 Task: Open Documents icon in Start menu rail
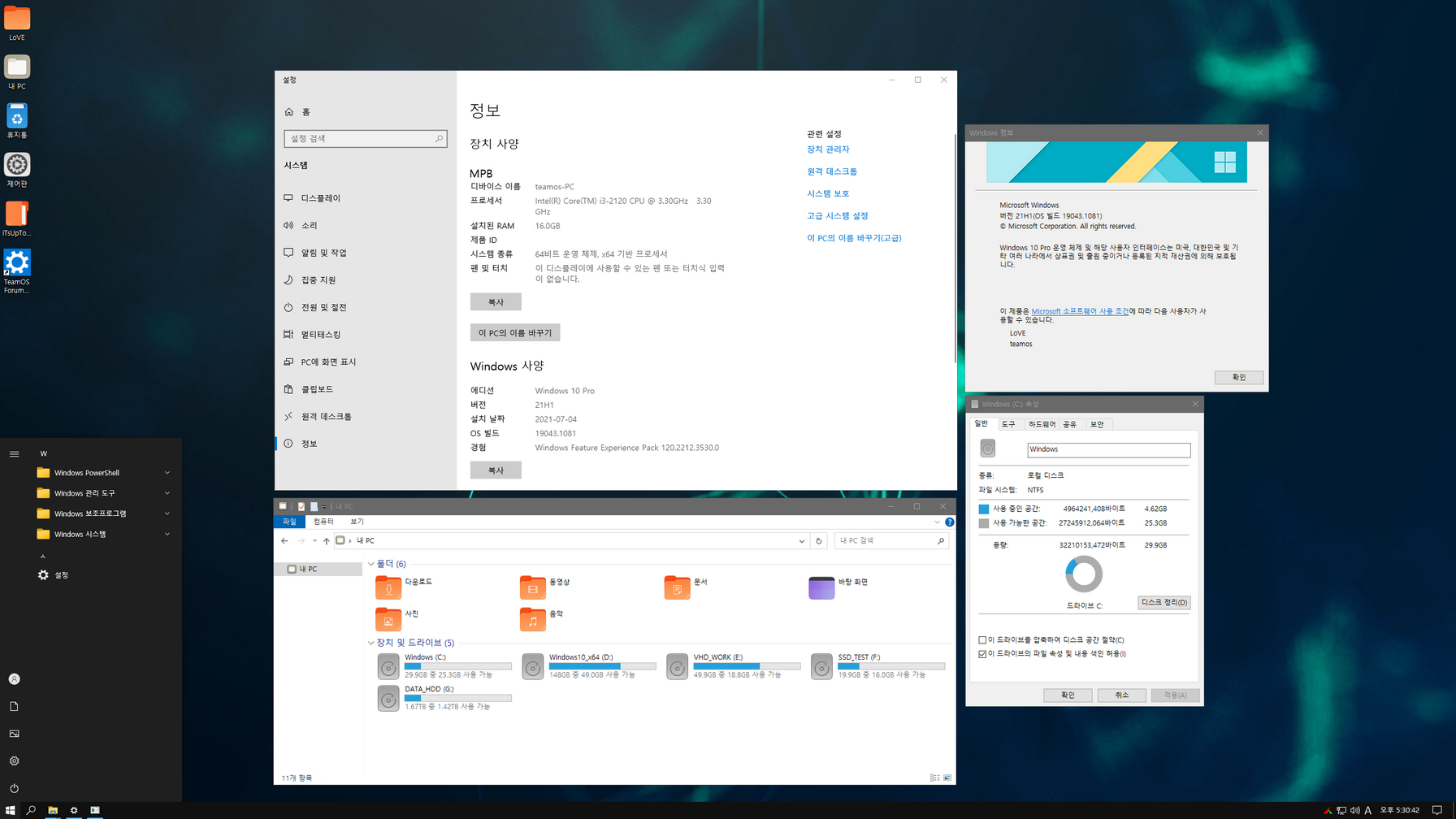click(x=14, y=706)
